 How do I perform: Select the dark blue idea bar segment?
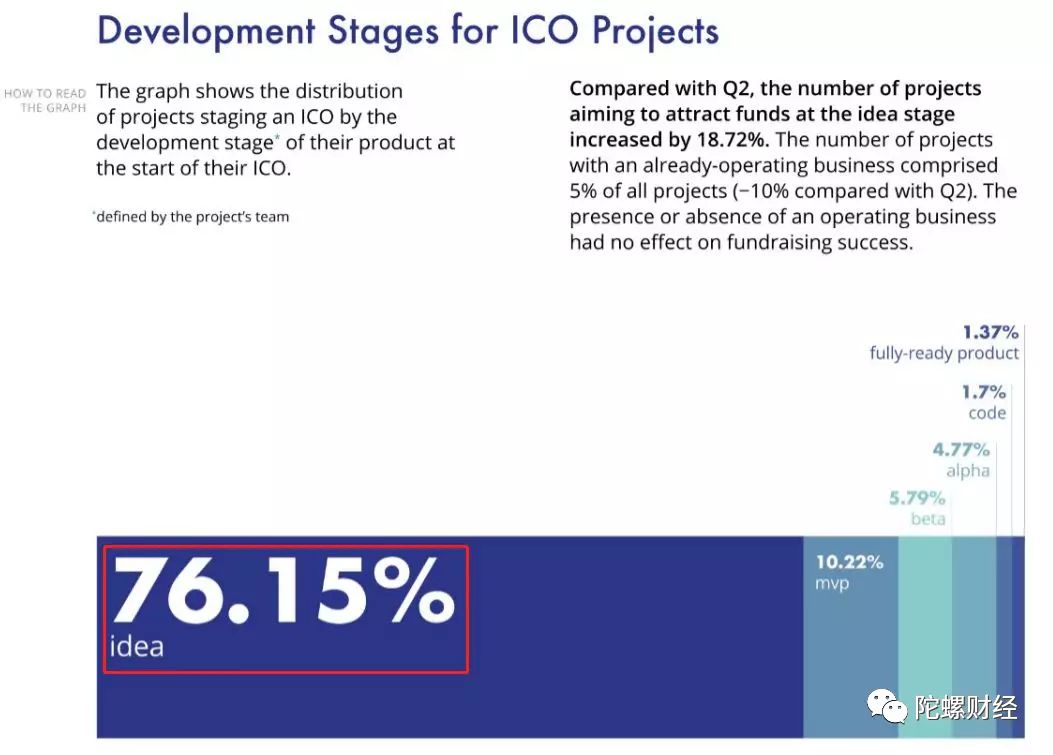(450, 637)
